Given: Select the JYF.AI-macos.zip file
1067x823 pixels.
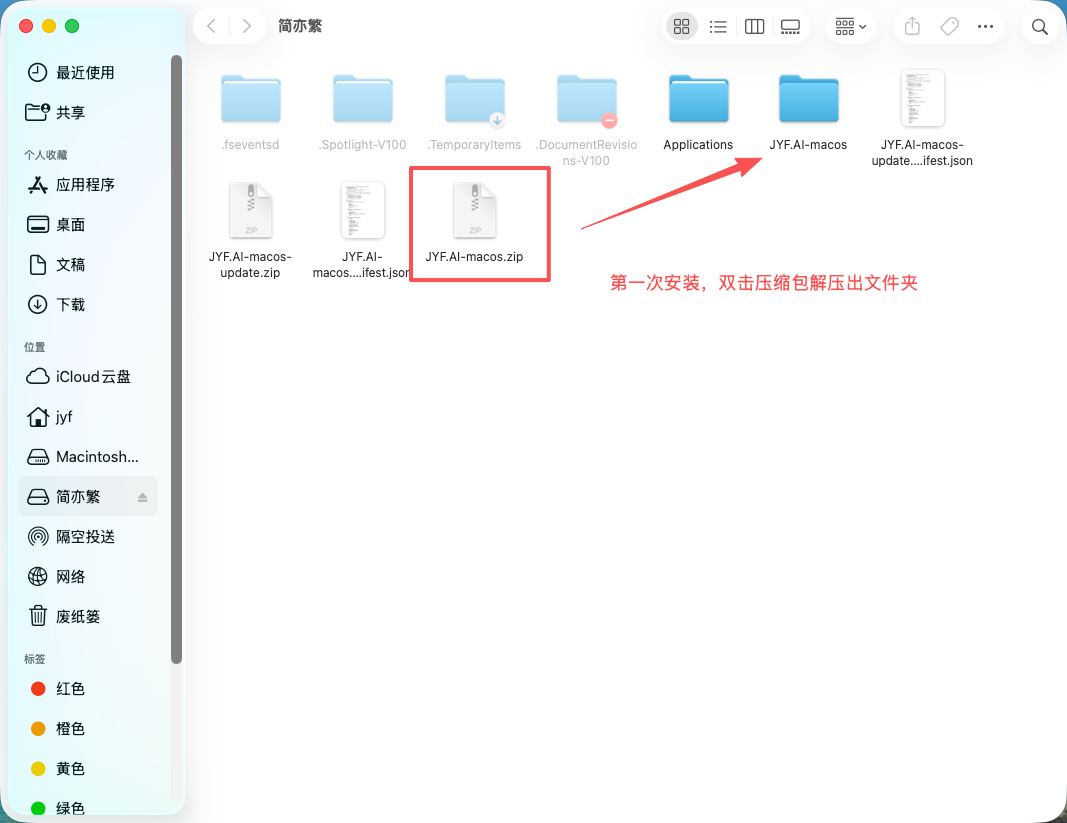Looking at the screenshot, I should pyautogui.click(x=475, y=223).
